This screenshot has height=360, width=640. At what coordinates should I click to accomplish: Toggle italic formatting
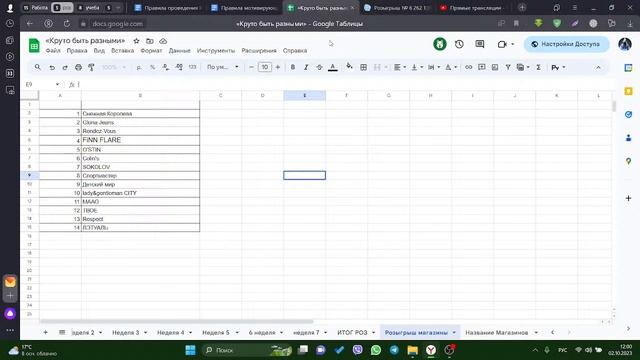coord(306,67)
